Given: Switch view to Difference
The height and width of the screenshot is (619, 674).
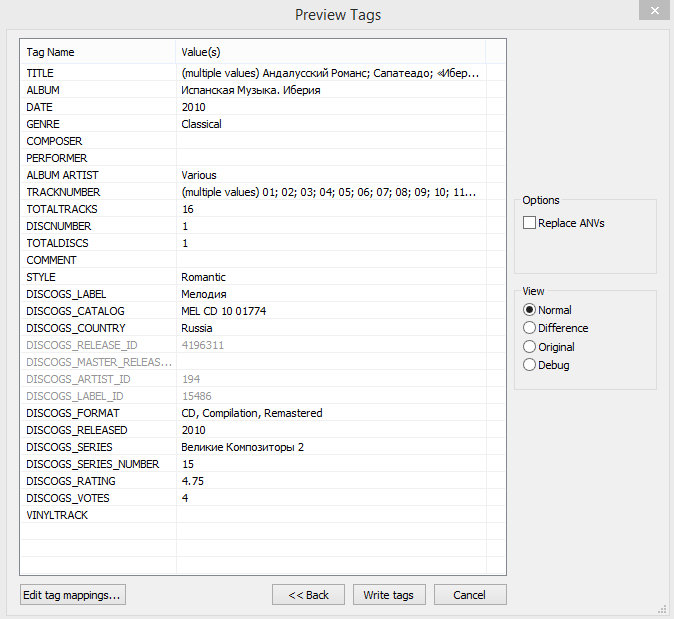Looking at the screenshot, I should tap(529, 328).
